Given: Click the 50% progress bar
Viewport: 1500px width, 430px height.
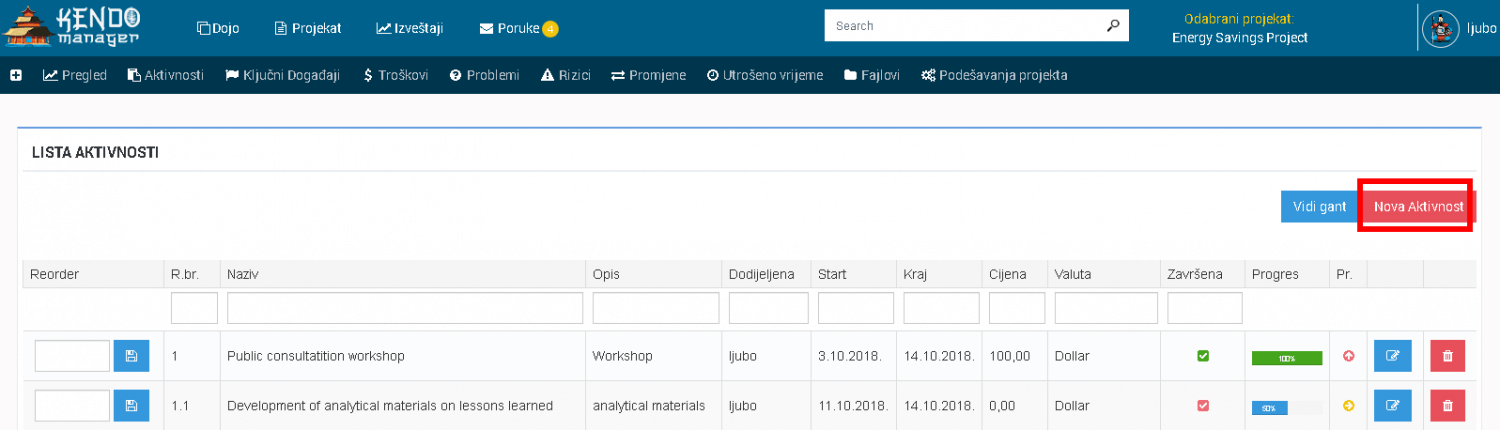Looking at the screenshot, I should coord(1287,407).
